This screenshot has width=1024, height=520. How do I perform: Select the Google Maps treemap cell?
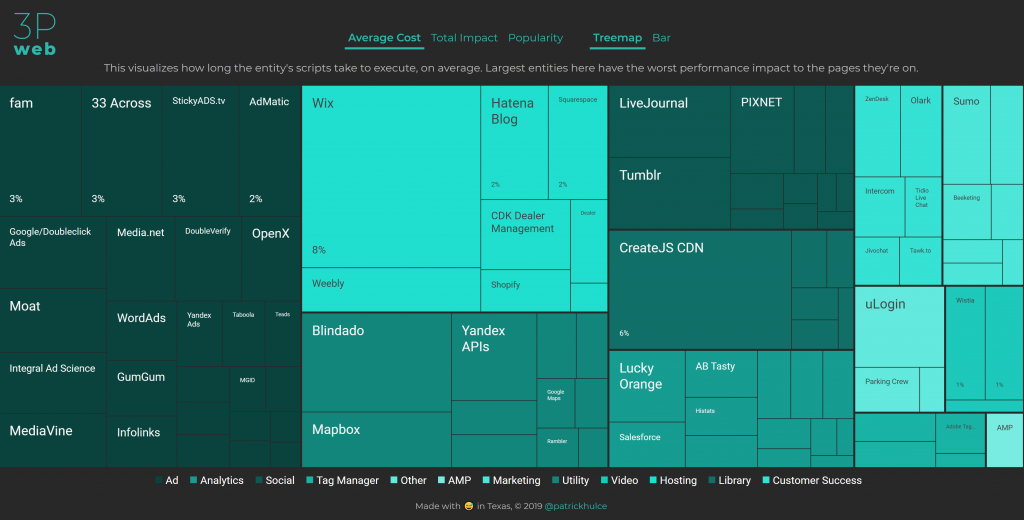tap(556, 403)
